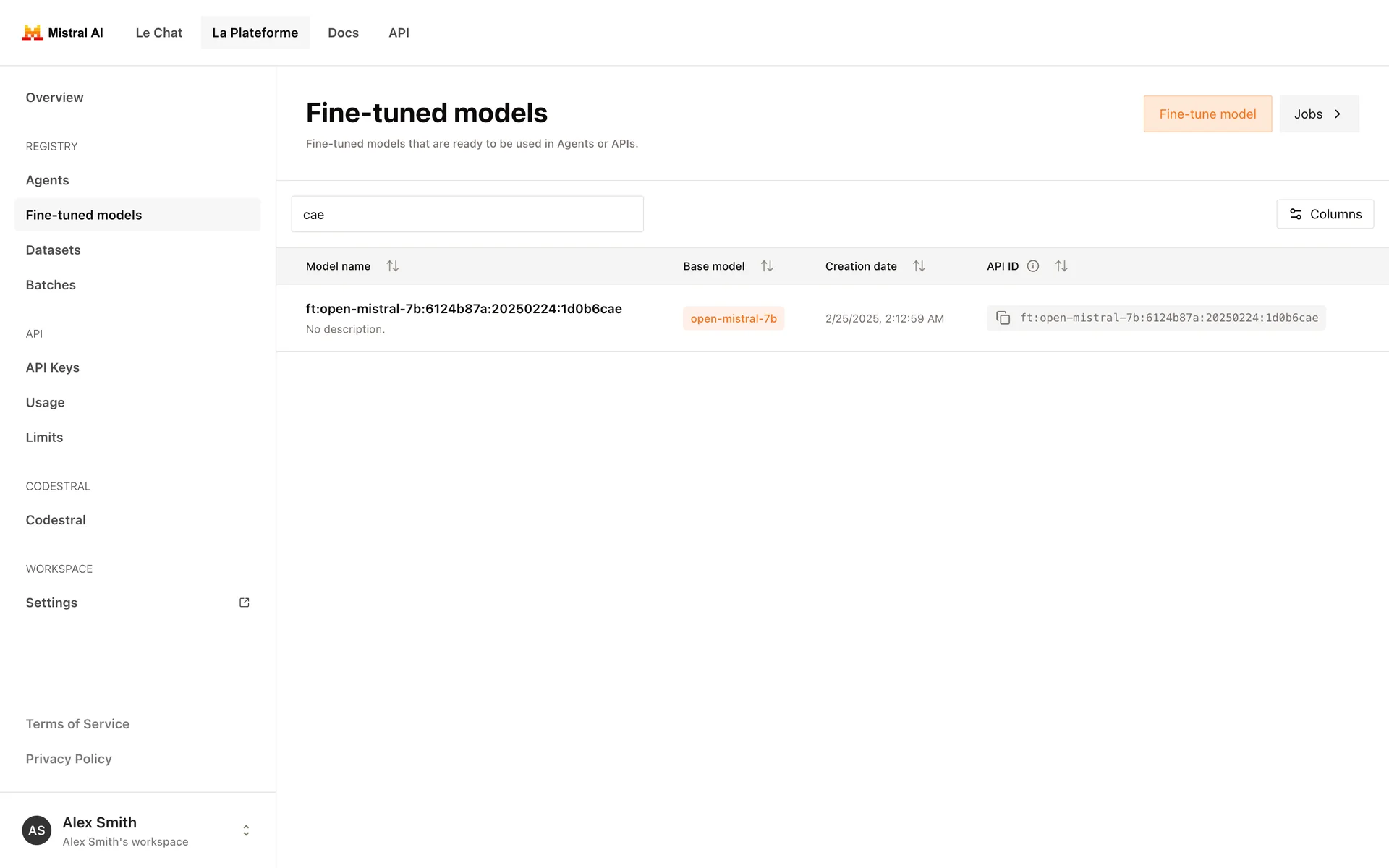Show the API ID info tooltip icon

1033,266
